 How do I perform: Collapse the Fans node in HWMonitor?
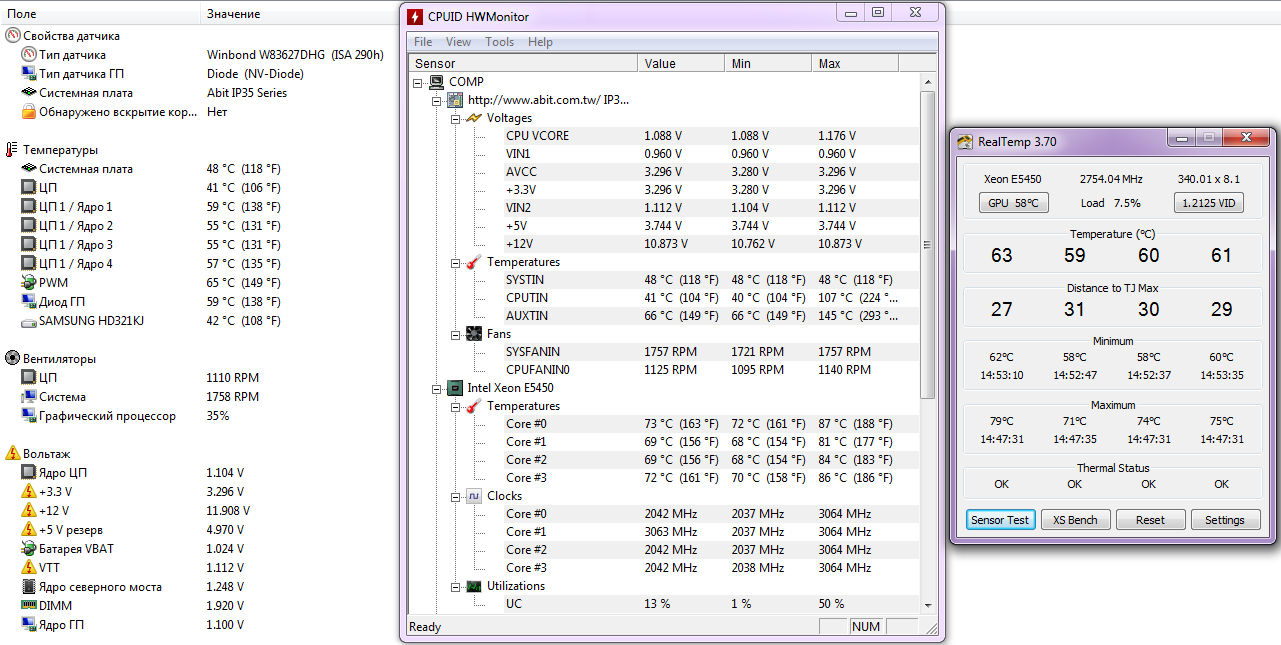tap(453, 334)
